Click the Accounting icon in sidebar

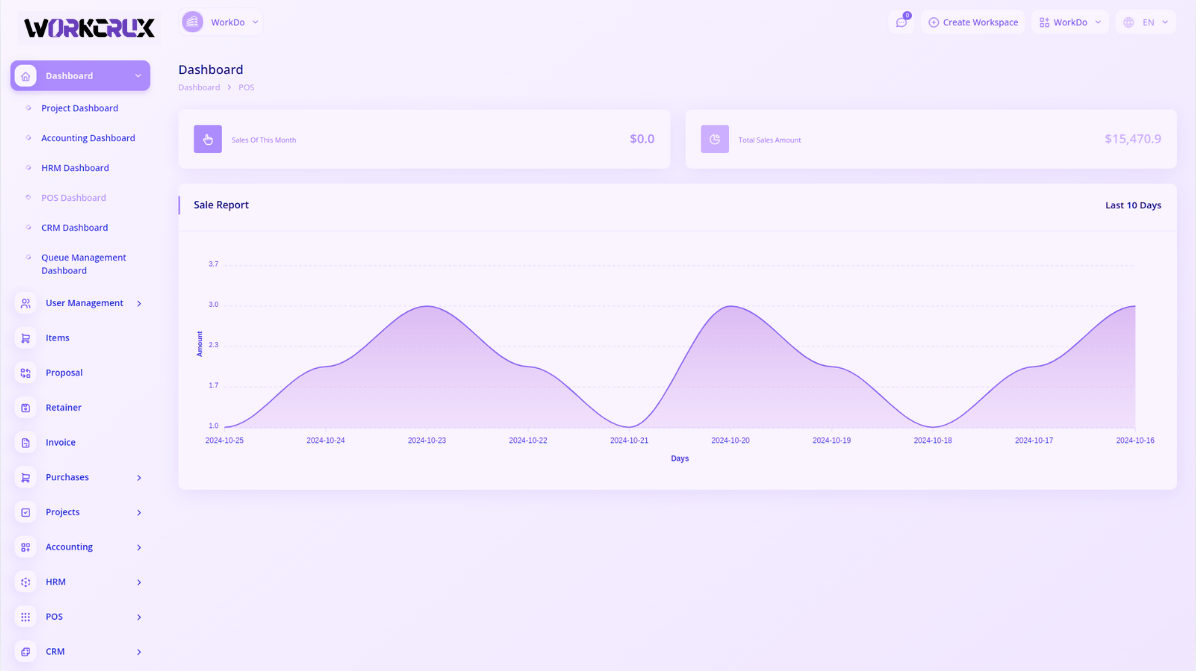25,547
